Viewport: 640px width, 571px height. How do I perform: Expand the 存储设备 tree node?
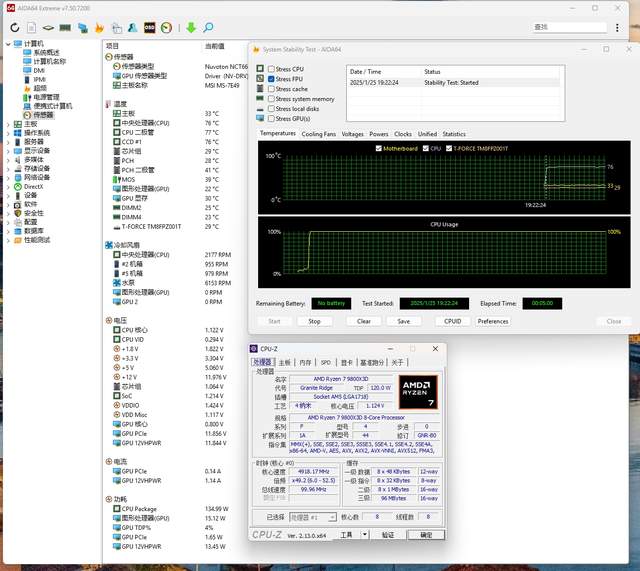click(x=8, y=169)
